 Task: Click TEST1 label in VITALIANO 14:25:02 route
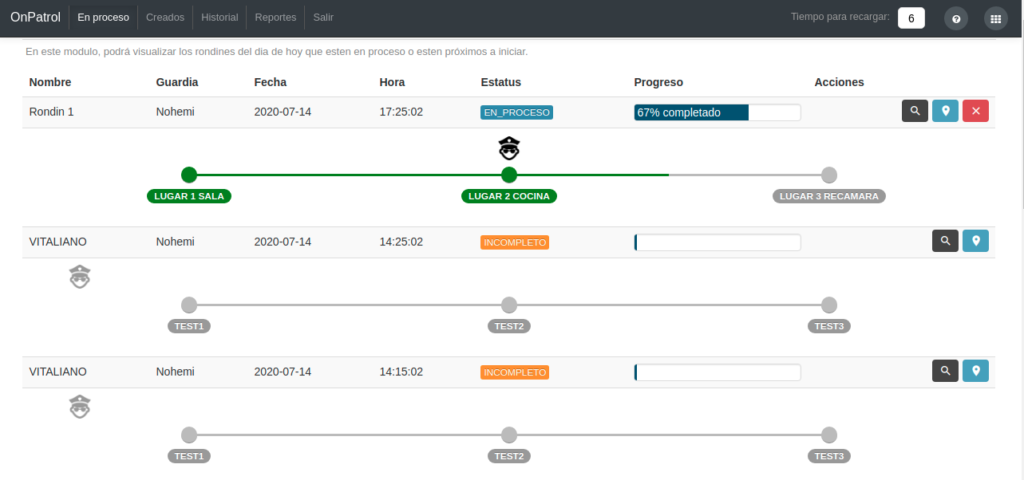click(x=189, y=326)
